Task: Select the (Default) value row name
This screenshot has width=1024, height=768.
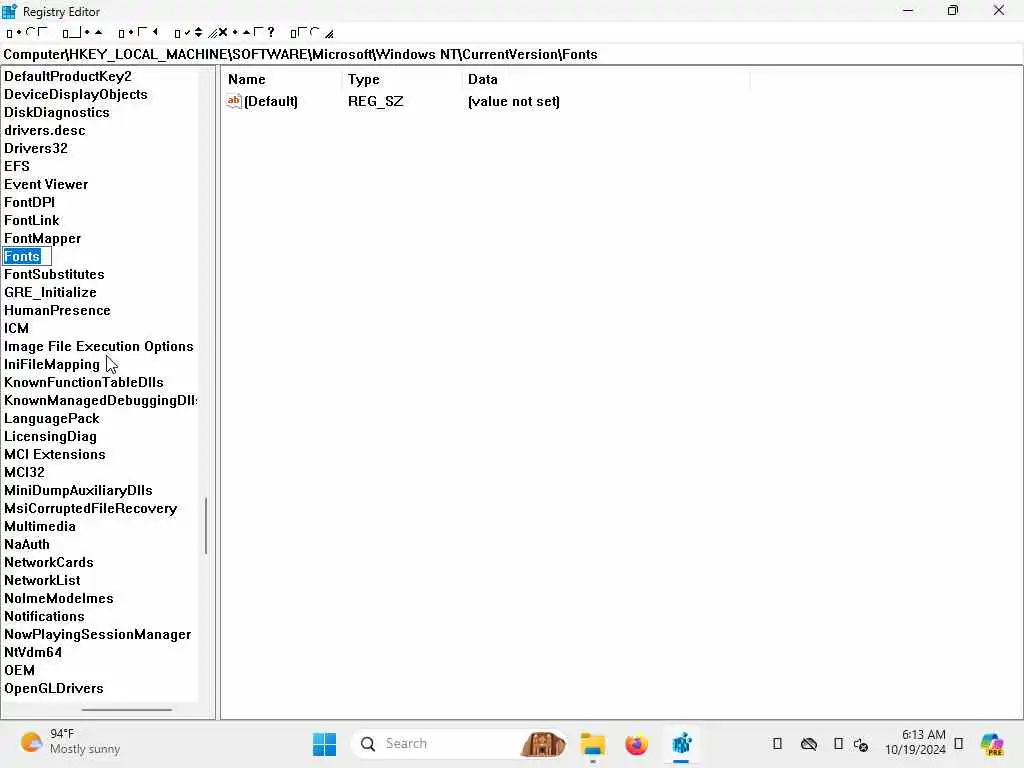Action: coord(270,101)
